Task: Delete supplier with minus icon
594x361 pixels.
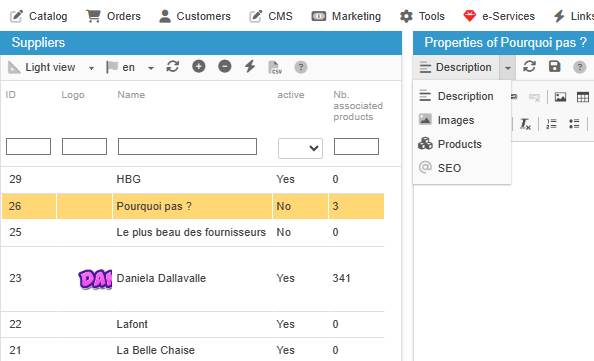Action: click(225, 67)
